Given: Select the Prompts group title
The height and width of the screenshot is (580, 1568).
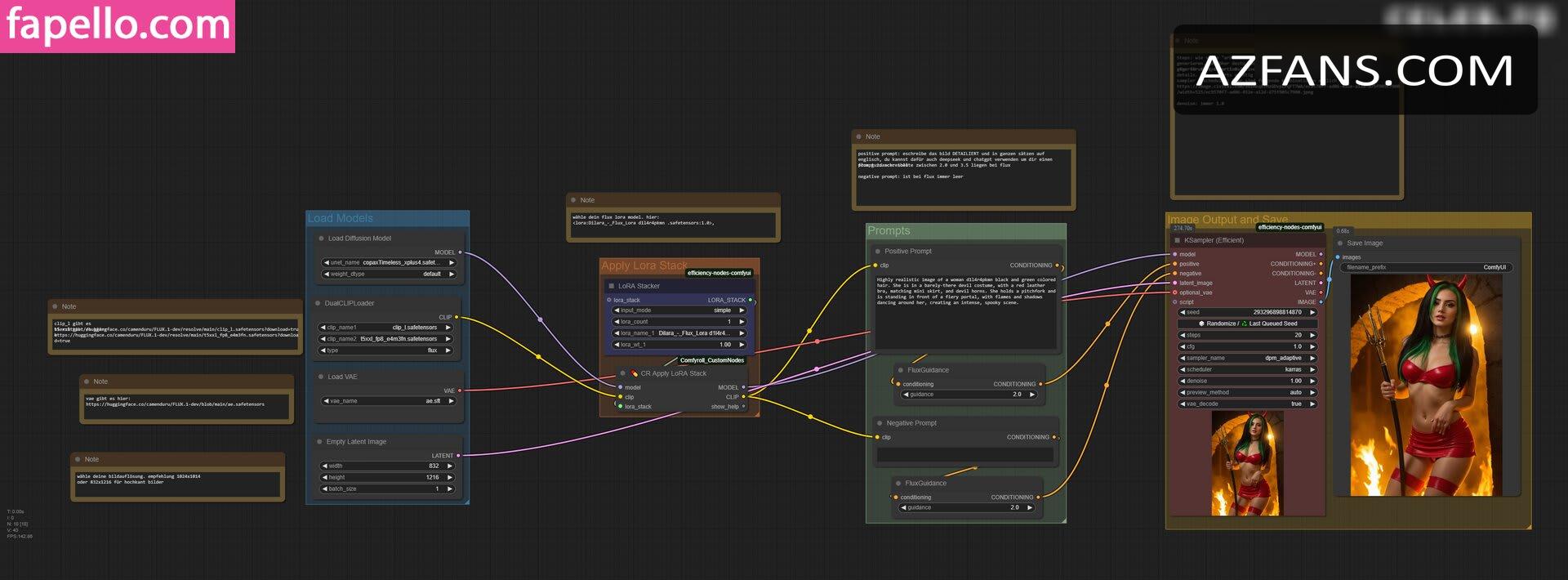Looking at the screenshot, I should pos(889,231).
